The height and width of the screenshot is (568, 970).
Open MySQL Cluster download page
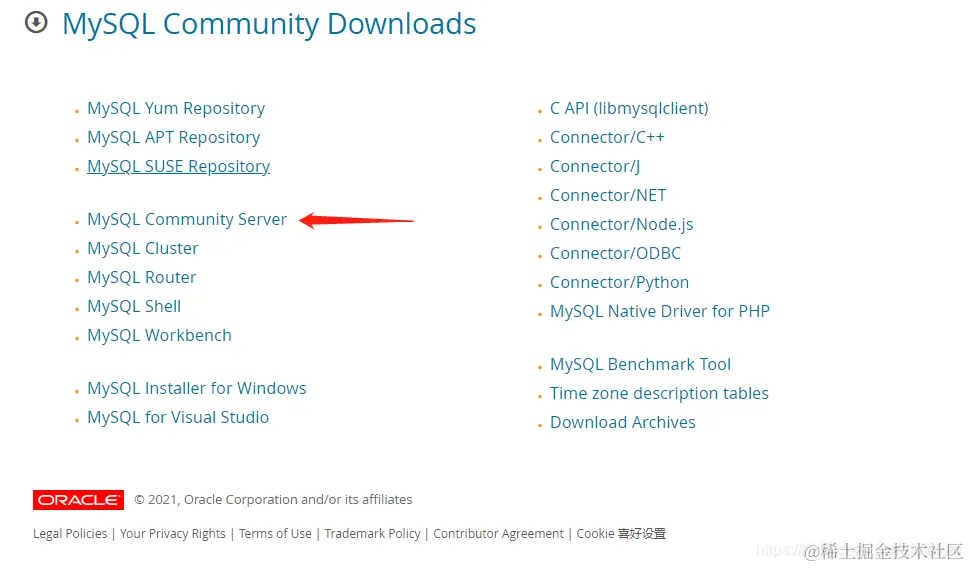(x=143, y=249)
